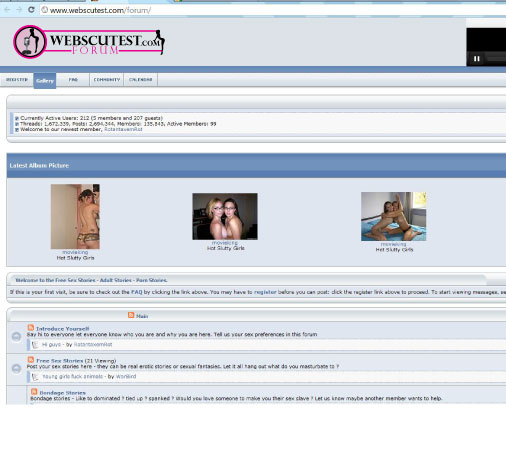
Task: Open the RSS icon next to Introduce Yourself
Action: [x=31, y=327]
